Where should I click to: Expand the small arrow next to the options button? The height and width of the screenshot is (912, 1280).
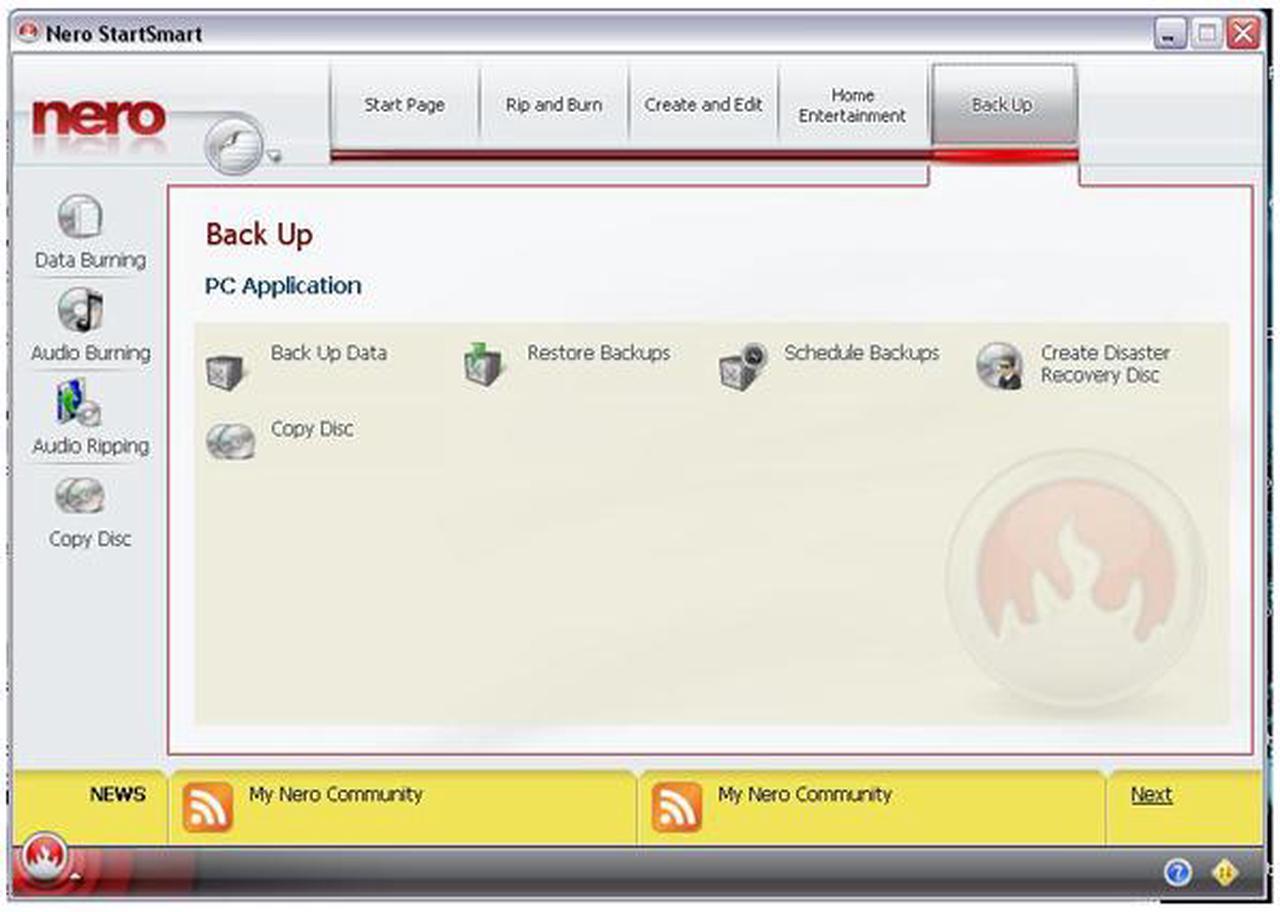[274, 156]
